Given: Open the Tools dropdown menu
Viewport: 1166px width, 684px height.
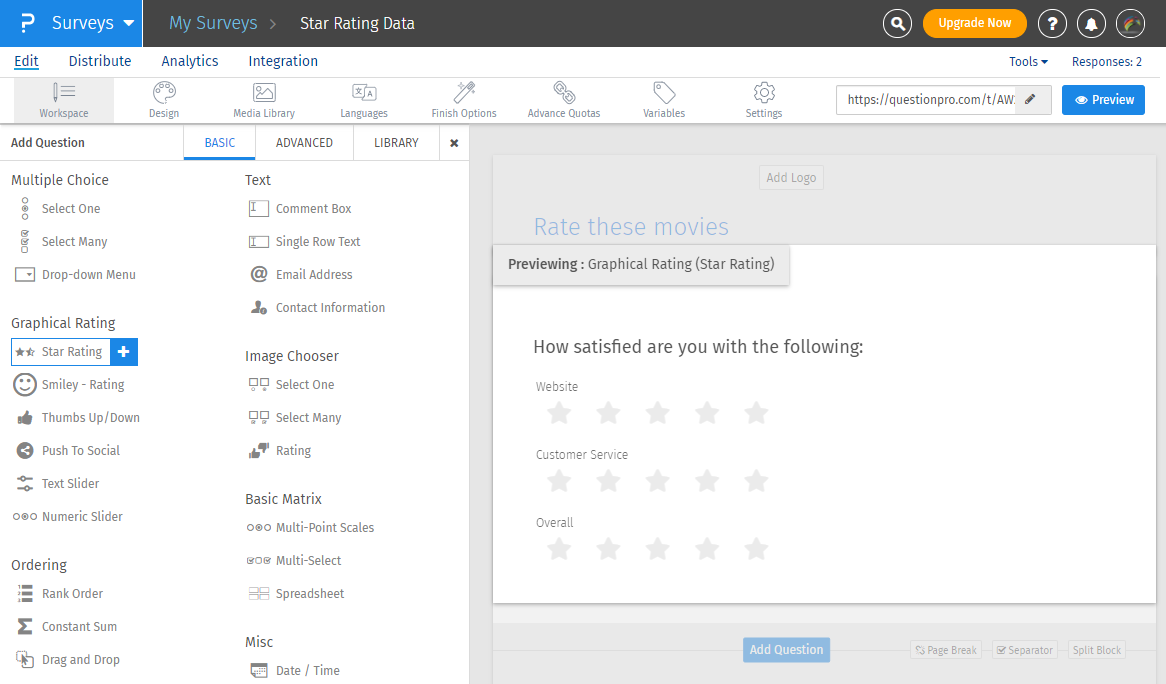Looking at the screenshot, I should (x=1028, y=61).
